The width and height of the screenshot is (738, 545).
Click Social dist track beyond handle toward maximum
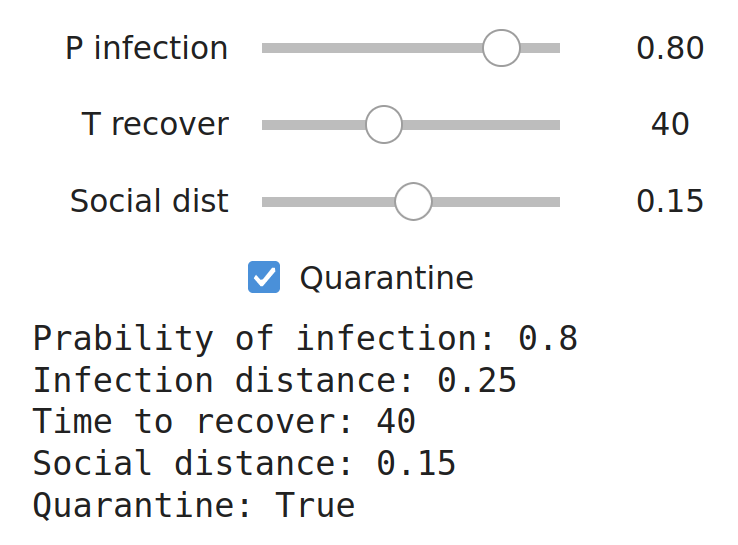click(496, 202)
